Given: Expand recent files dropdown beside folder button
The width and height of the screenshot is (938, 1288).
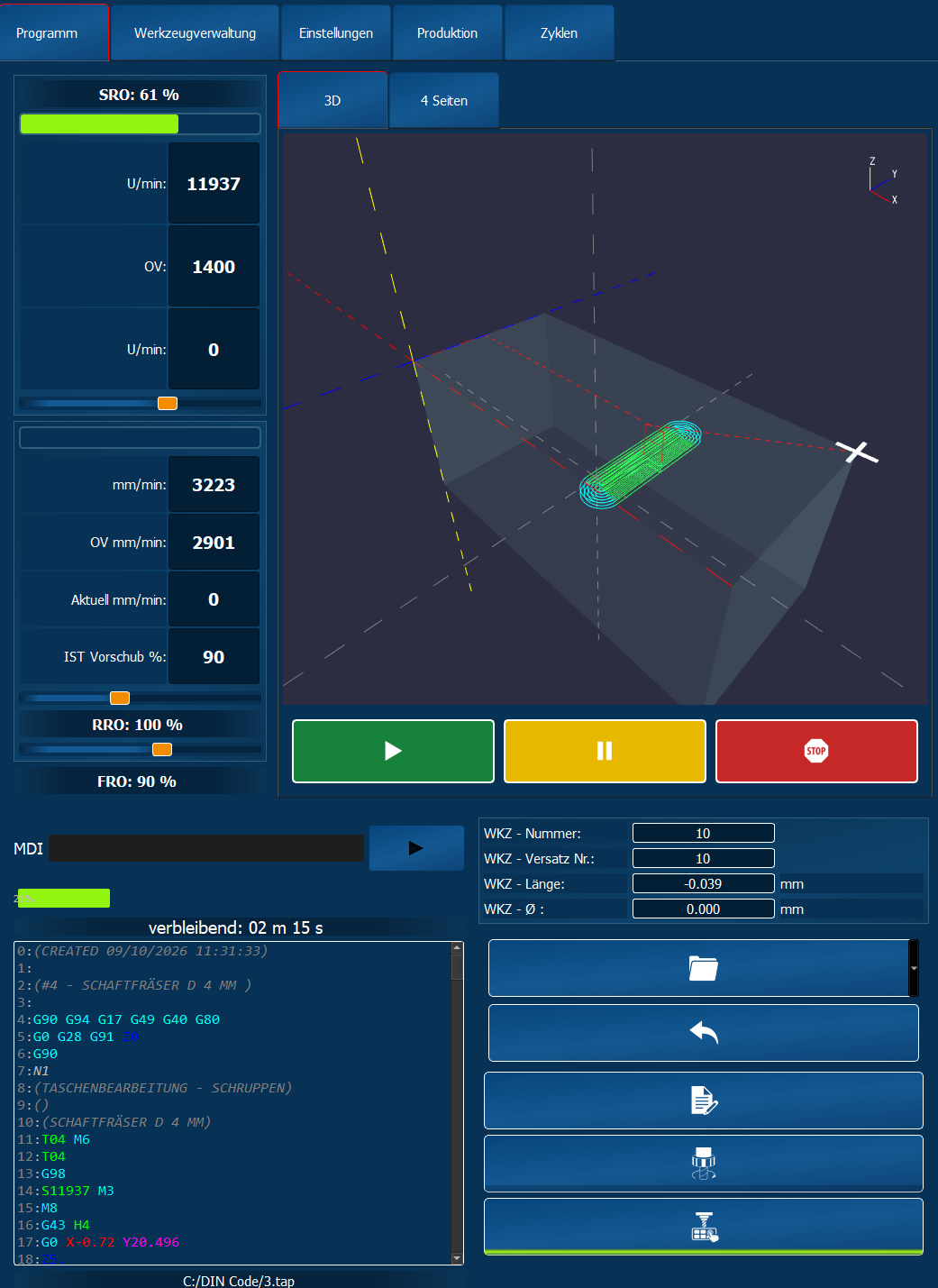Looking at the screenshot, I should click(x=914, y=968).
